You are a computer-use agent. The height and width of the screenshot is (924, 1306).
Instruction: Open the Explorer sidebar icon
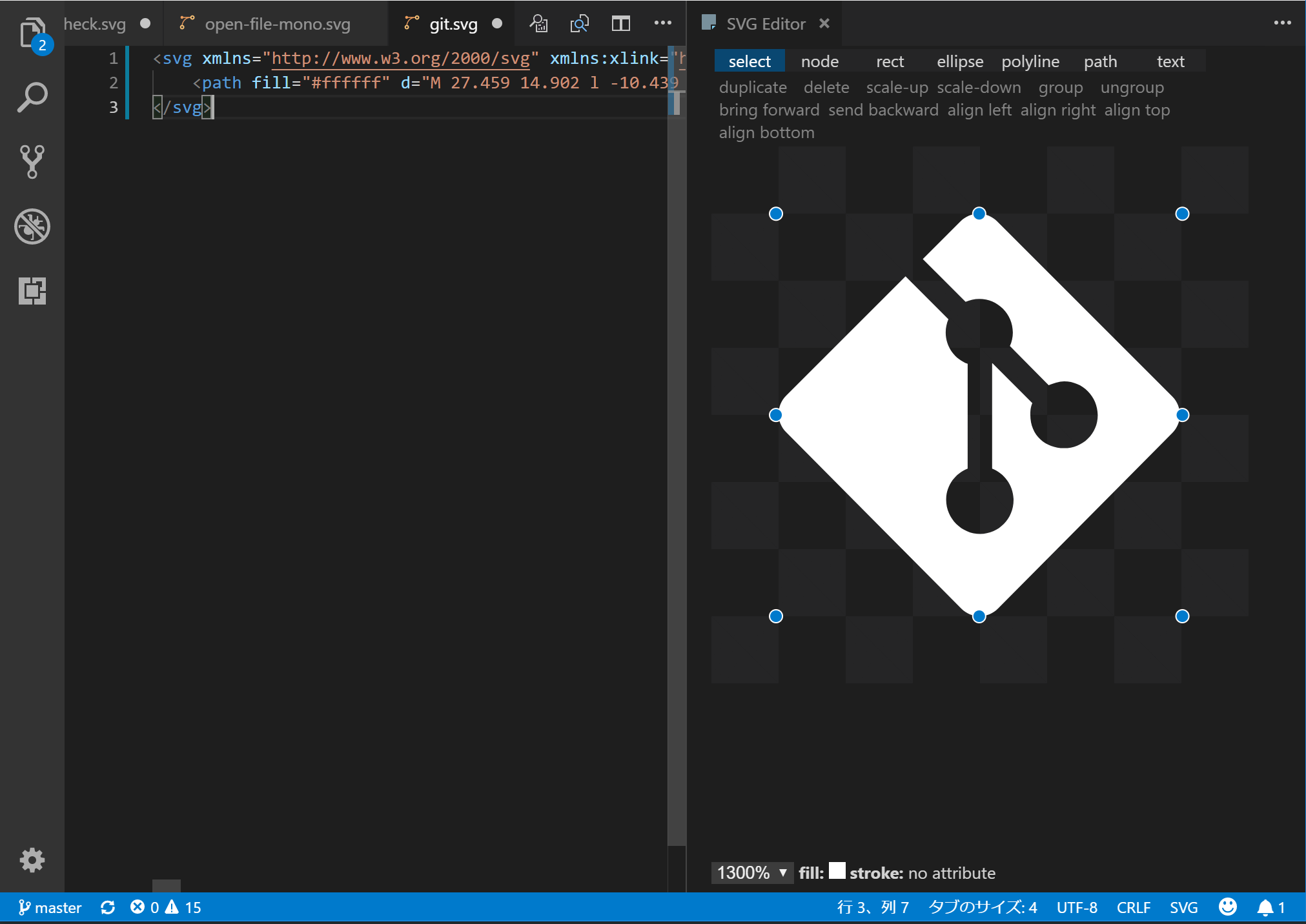pos(32,34)
